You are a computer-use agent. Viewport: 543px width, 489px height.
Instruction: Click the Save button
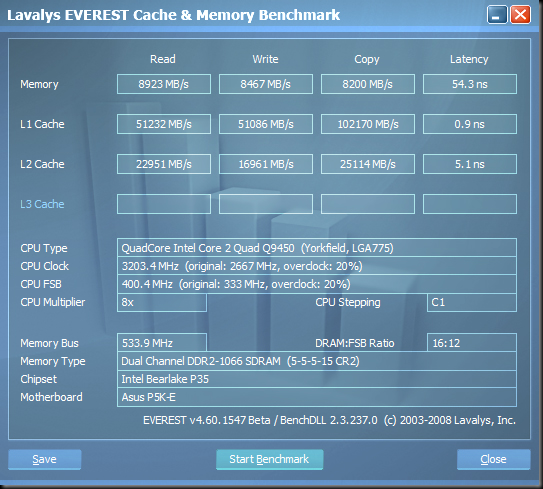point(45,459)
